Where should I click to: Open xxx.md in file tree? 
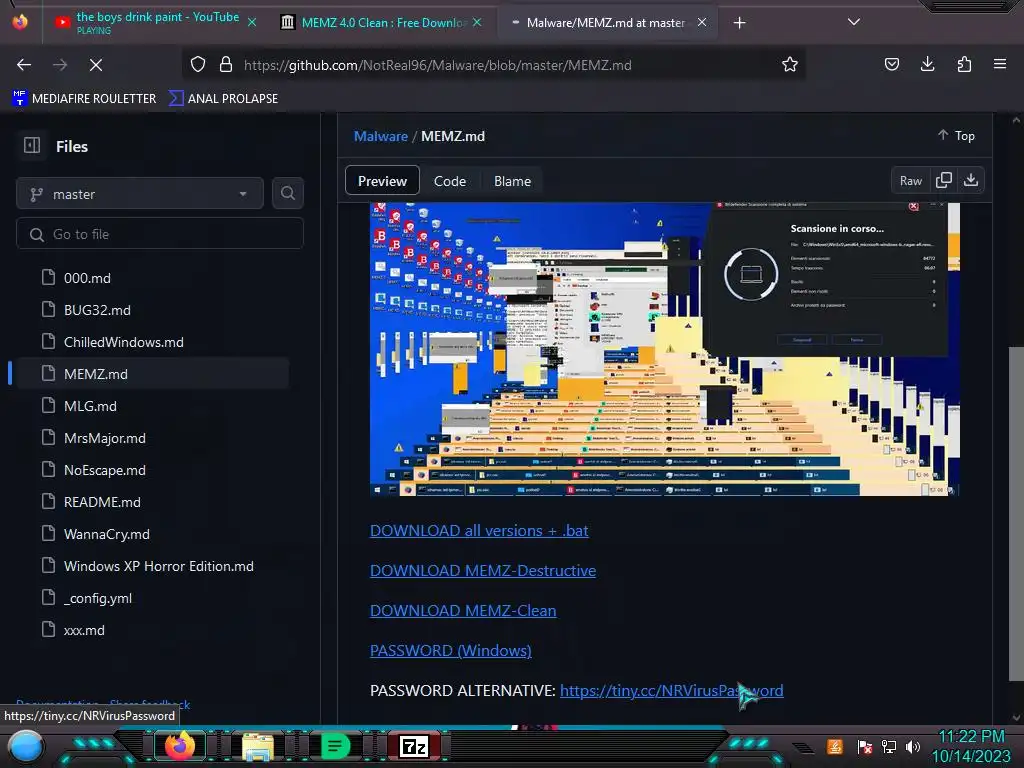pyautogui.click(x=84, y=630)
